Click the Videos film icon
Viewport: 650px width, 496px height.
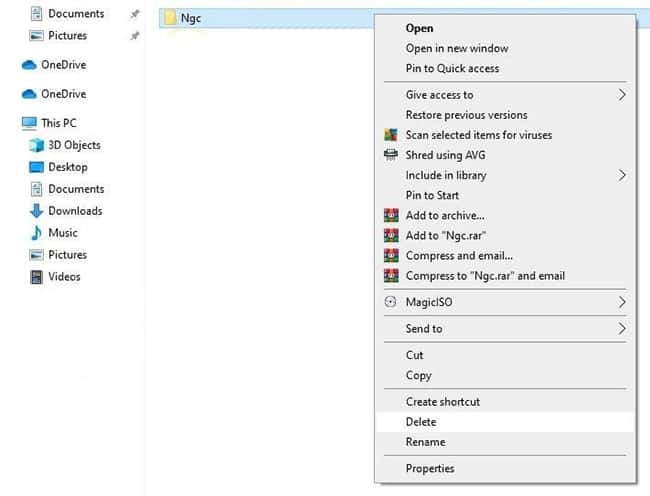pyautogui.click(x=36, y=277)
